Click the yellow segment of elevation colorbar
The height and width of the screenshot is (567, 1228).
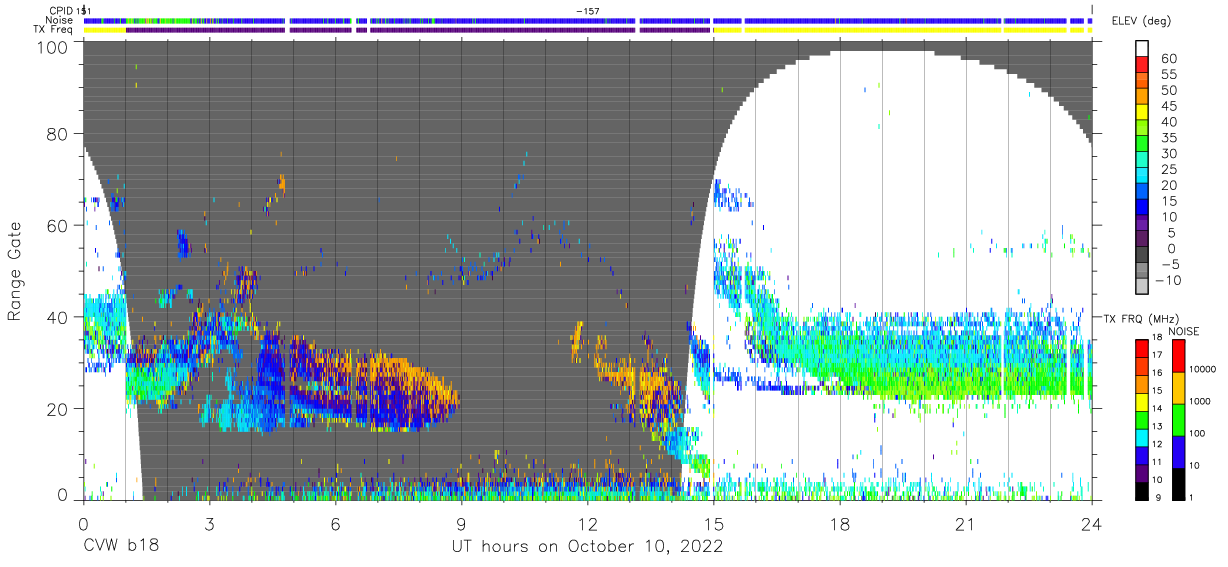(x=1142, y=113)
